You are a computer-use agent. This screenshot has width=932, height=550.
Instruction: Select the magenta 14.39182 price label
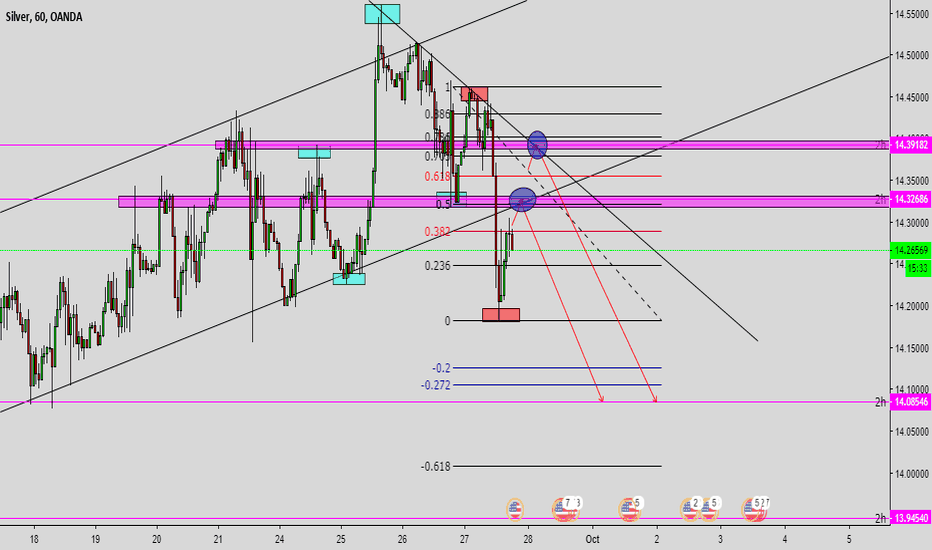click(x=911, y=144)
